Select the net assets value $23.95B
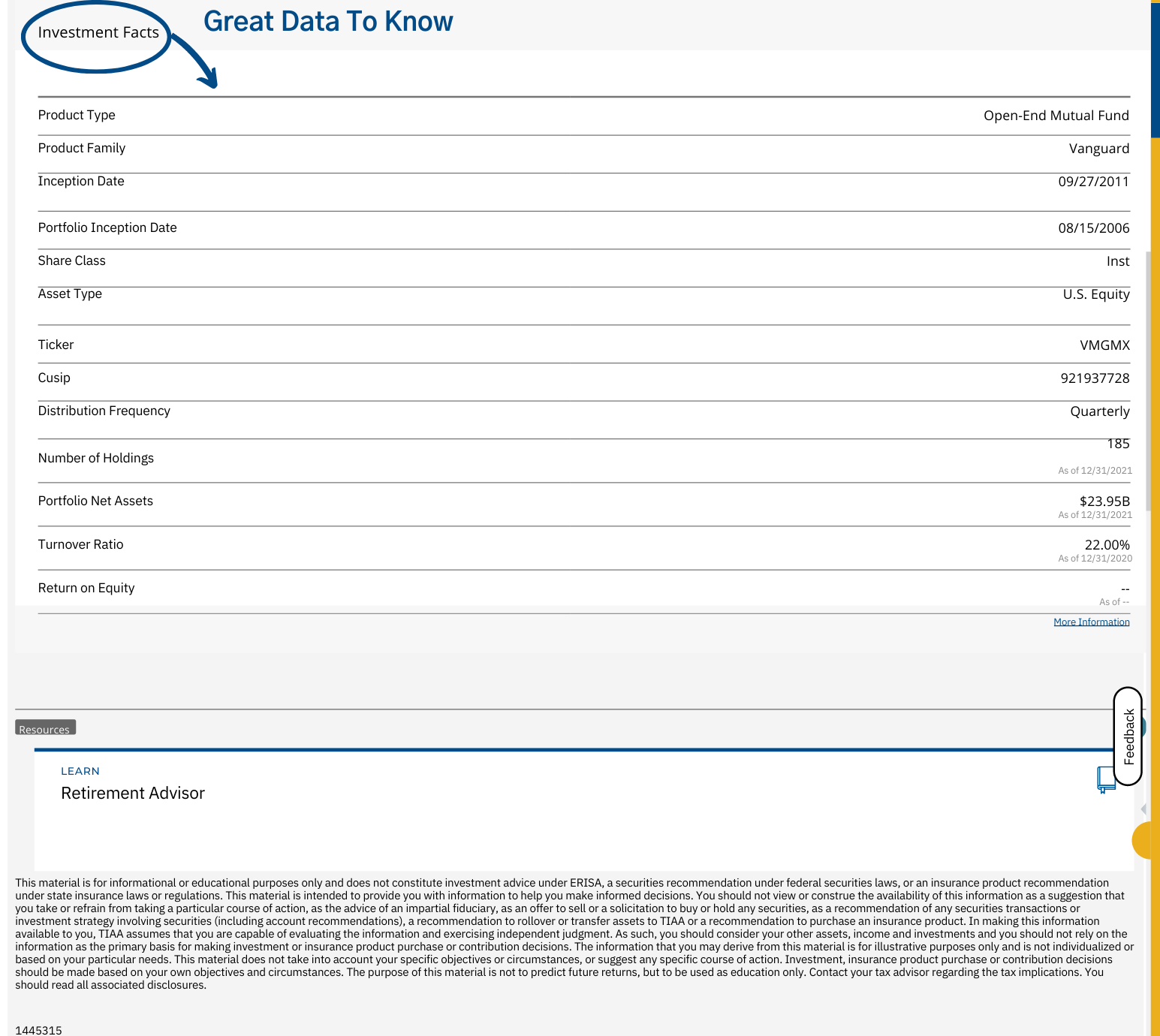This screenshot has width=1160, height=1036. click(x=1104, y=501)
